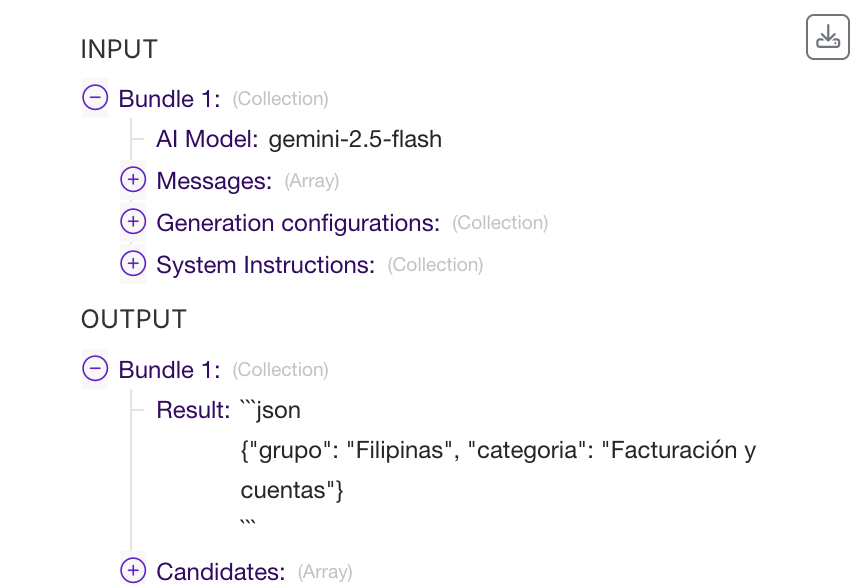
Task: Click the AI Model label
Action: click(208, 139)
